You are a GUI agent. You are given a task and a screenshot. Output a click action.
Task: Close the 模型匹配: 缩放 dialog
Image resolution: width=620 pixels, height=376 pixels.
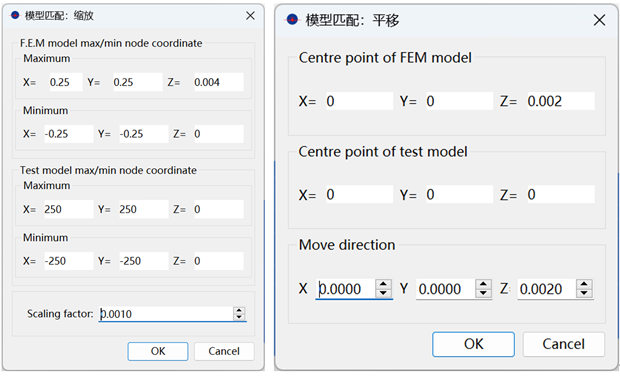[250, 15]
